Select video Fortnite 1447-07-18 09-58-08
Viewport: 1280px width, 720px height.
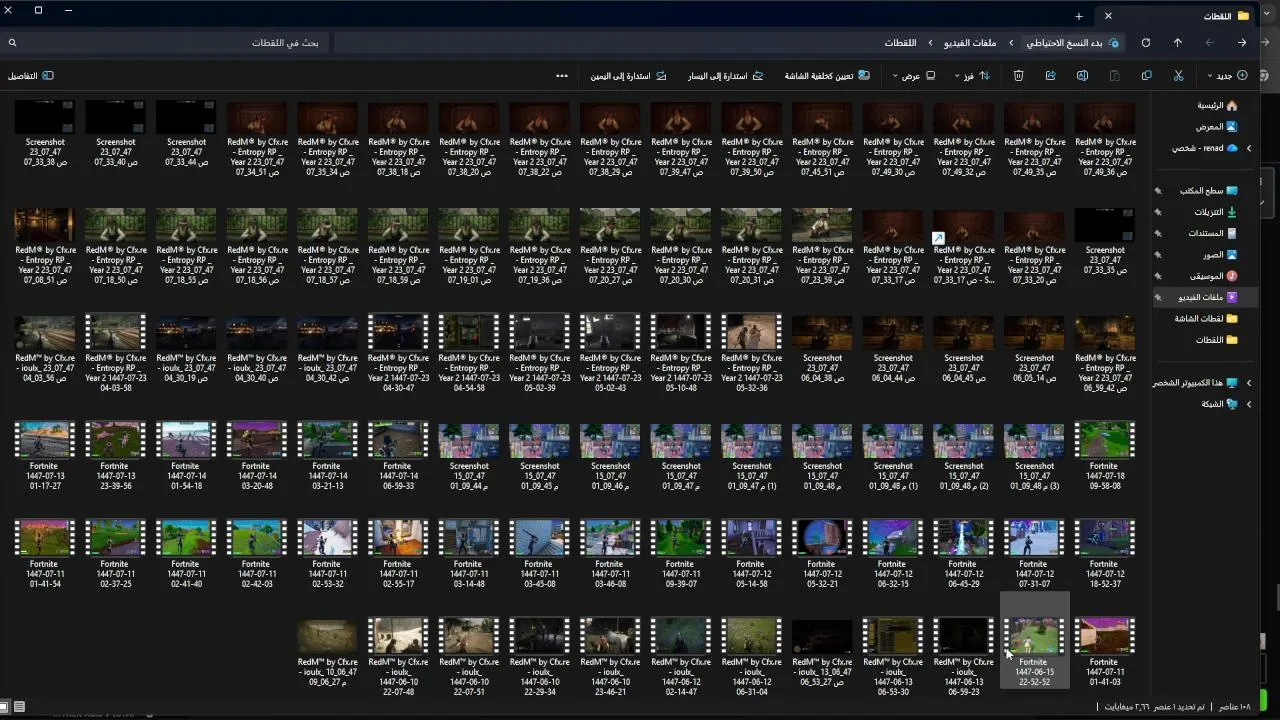pyautogui.click(x=1104, y=454)
